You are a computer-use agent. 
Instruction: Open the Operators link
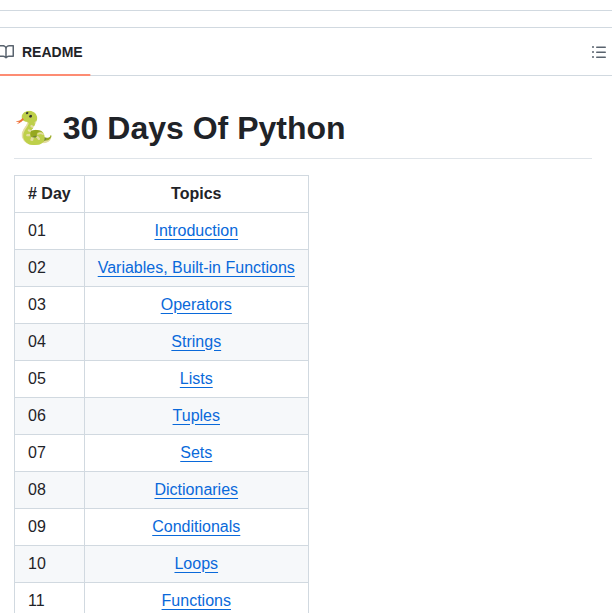pos(196,305)
